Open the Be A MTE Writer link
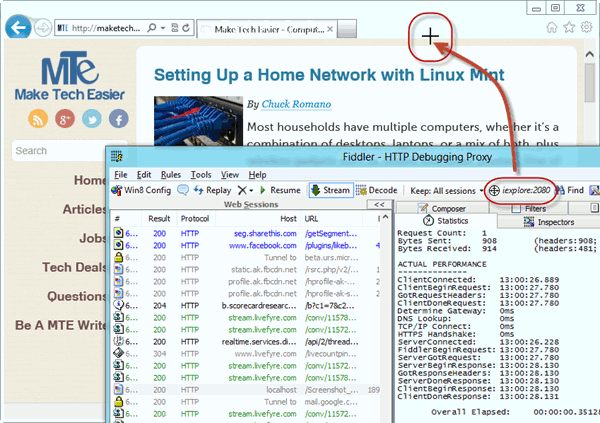 [x=60, y=325]
